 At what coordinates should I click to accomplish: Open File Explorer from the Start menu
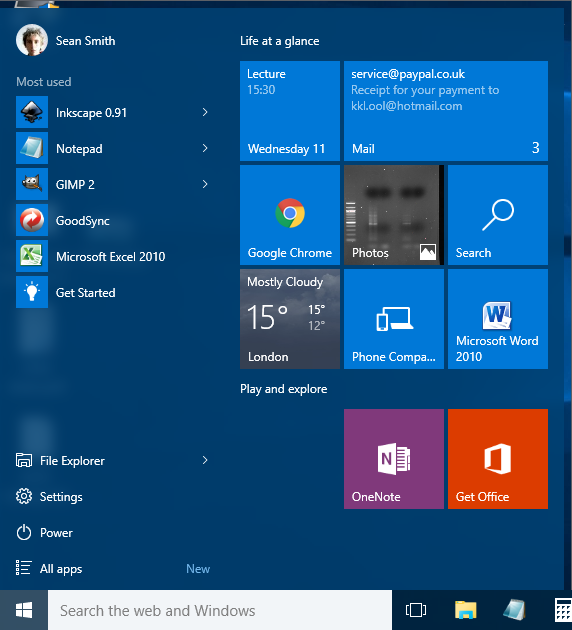tap(112, 460)
